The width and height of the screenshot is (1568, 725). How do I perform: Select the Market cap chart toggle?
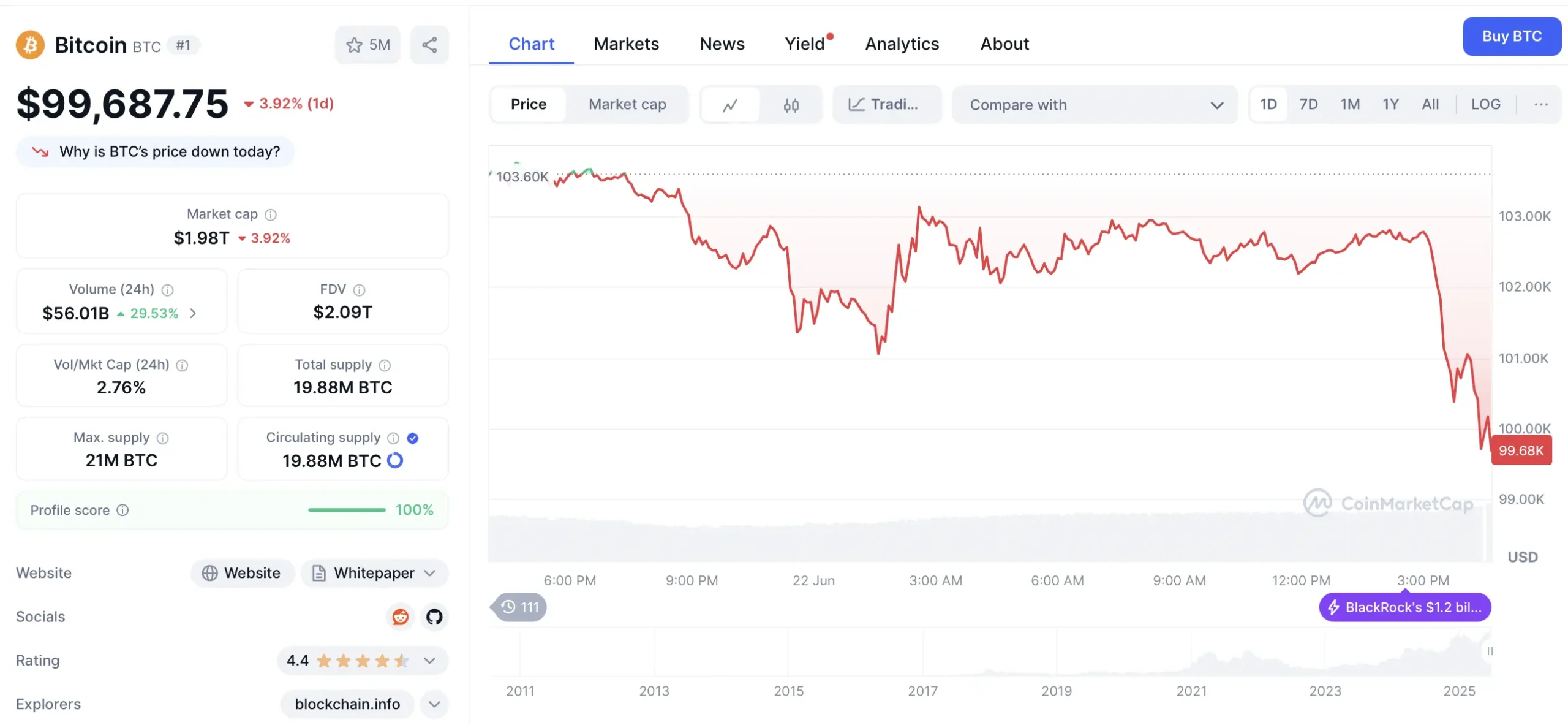coord(627,104)
